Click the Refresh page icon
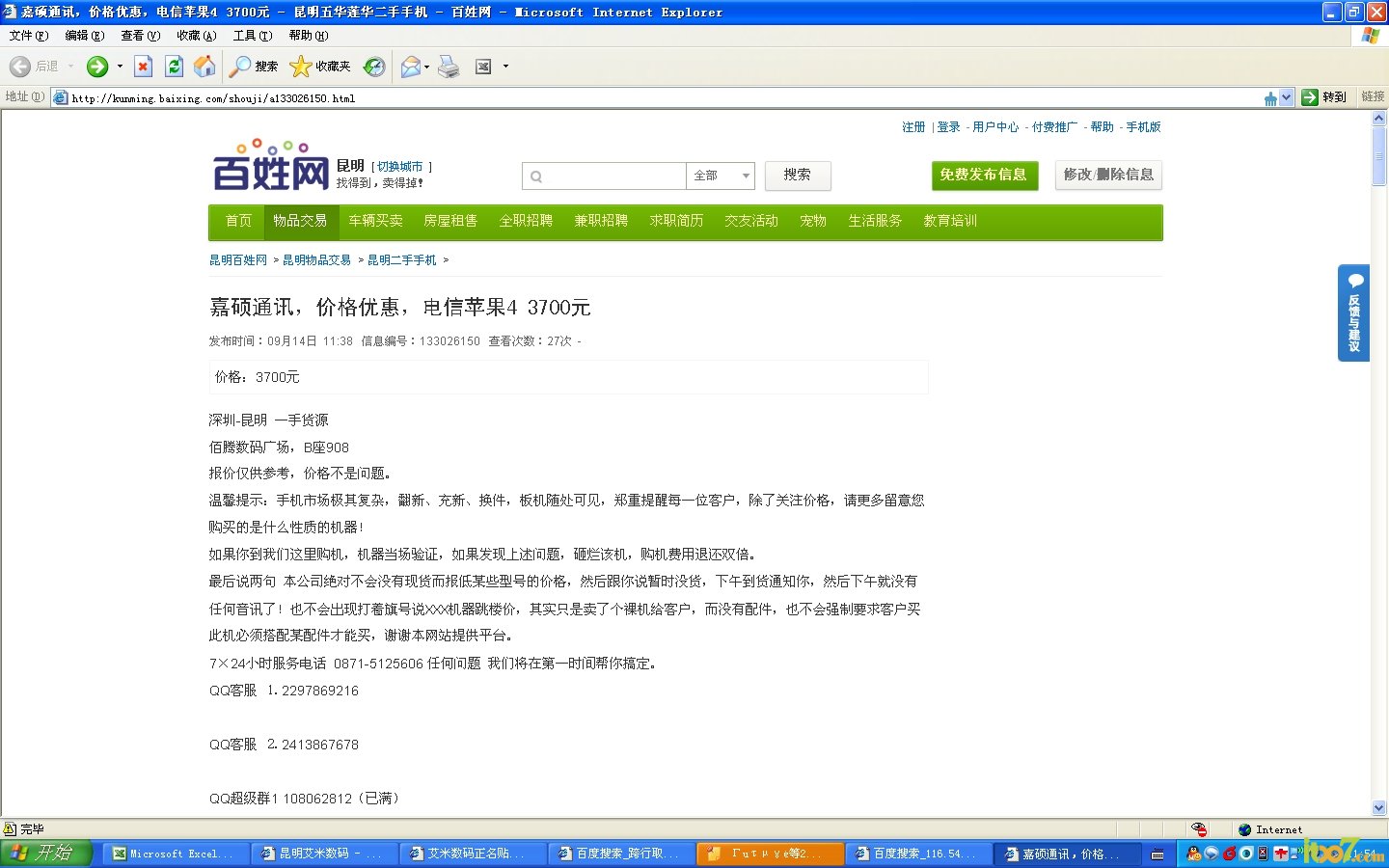Image resolution: width=1389 pixels, height=868 pixels. coord(174,66)
